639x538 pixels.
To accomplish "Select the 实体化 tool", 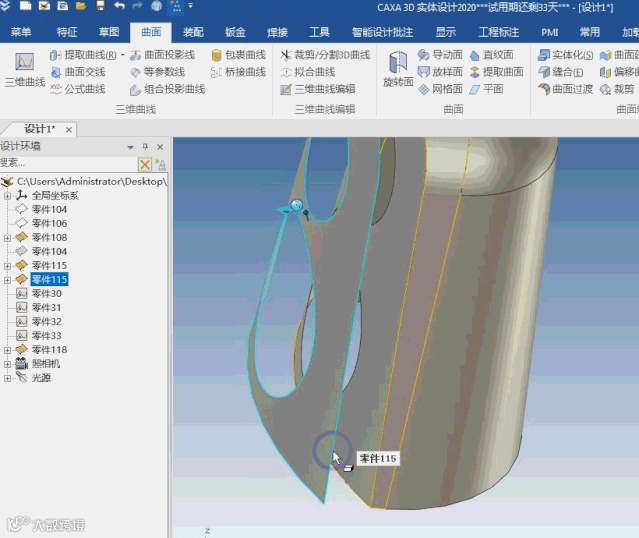I will [565, 55].
